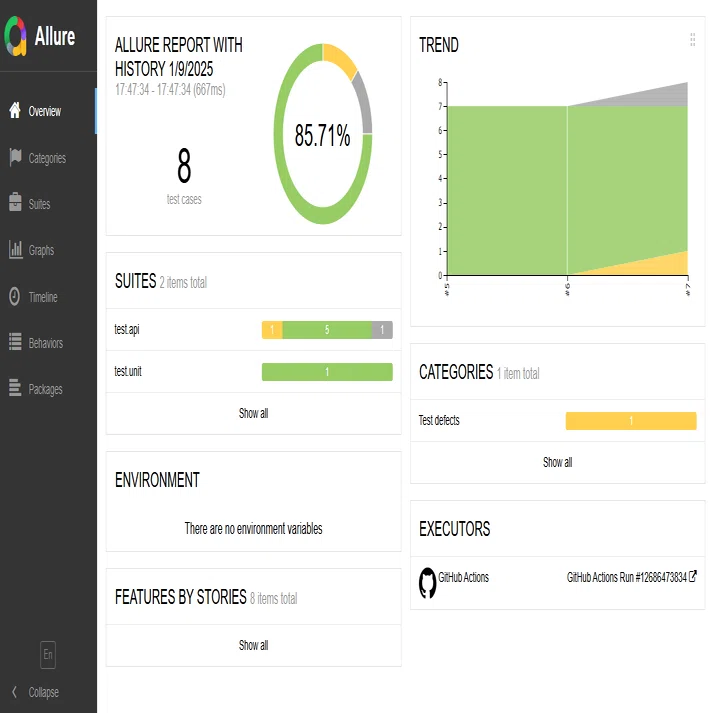Click the Executors widget heading
The width and height of the screenshot is (713, 713).
click(x=454, y=529)
